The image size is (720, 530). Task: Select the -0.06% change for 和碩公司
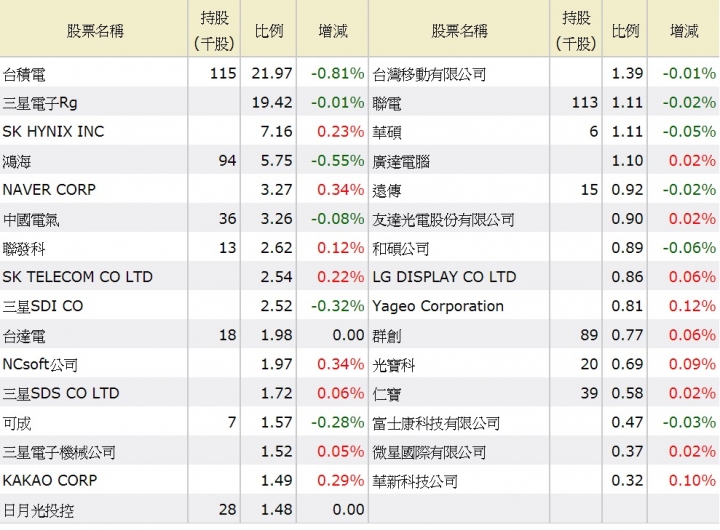coord(689,248)
